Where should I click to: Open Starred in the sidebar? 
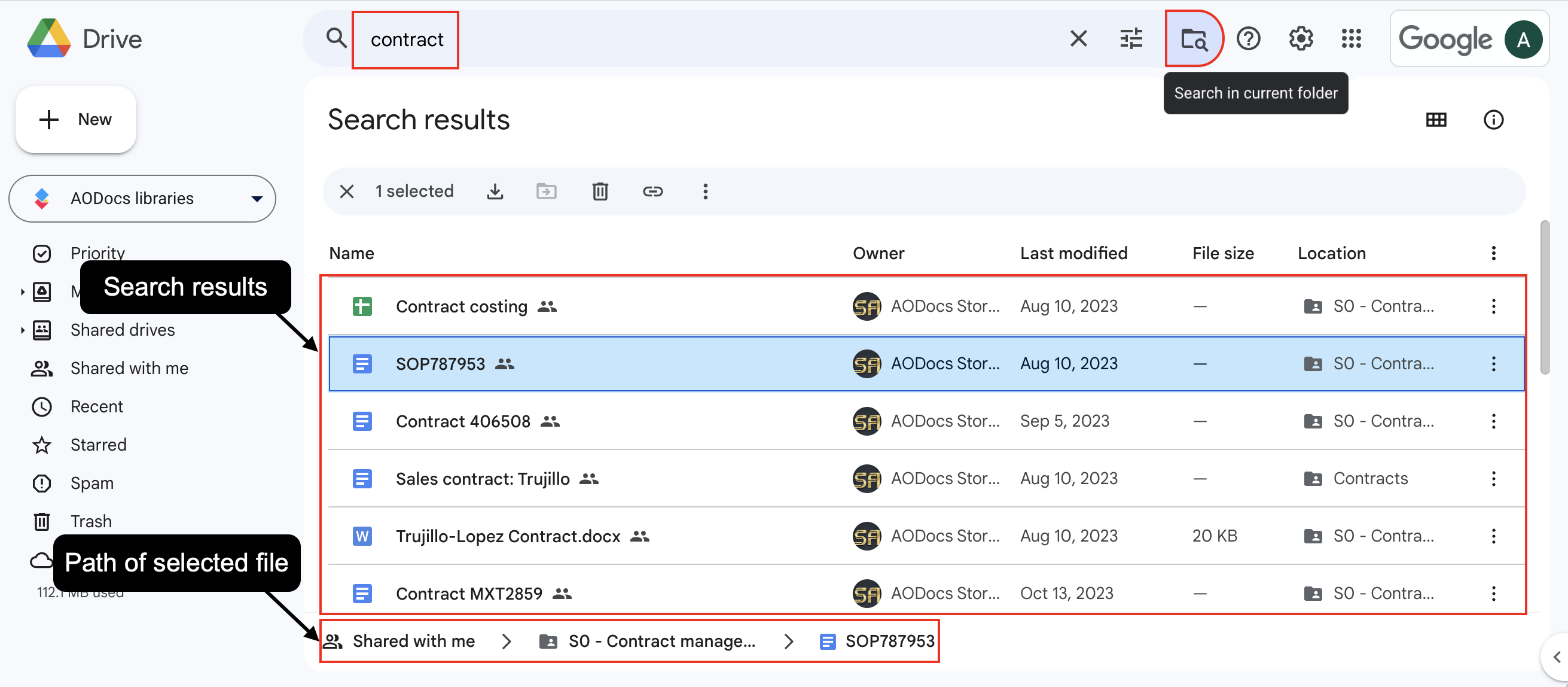coord(98,445)
